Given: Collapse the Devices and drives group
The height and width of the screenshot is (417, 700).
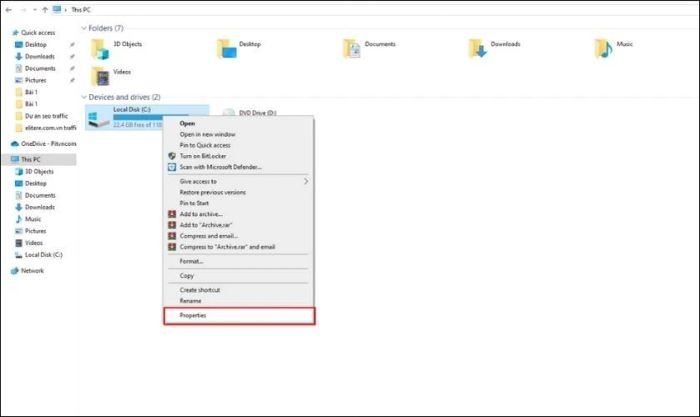Looking at the screenshot, I should [x=83, y=97].
